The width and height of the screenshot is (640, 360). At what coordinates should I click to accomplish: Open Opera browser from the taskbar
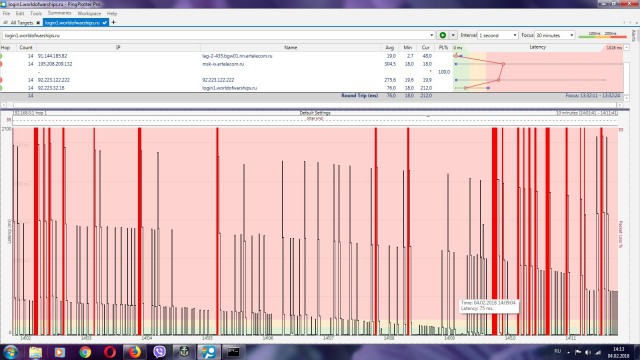[109, 352]
